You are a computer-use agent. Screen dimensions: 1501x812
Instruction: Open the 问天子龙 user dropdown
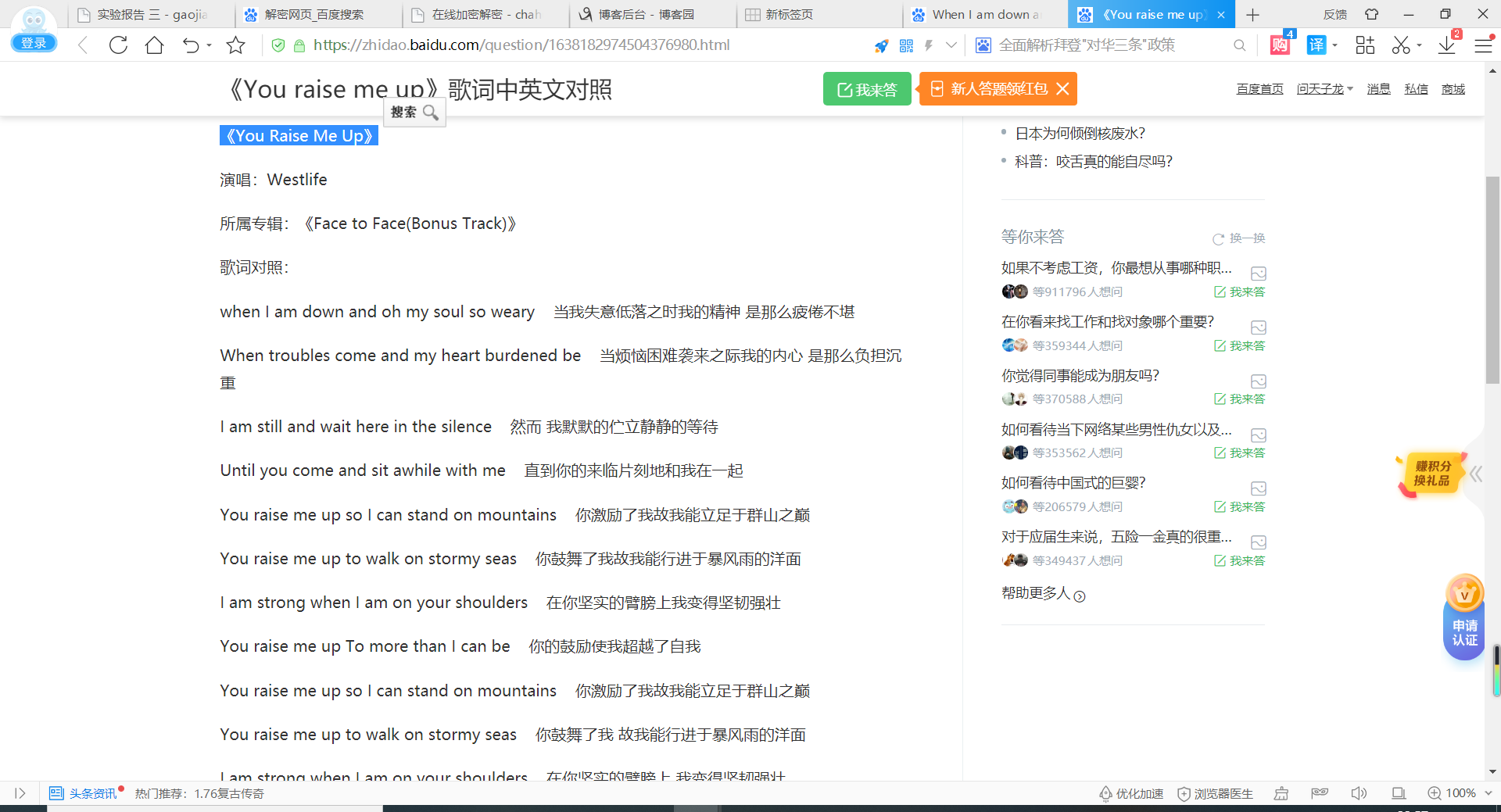tap(1324, 89)
